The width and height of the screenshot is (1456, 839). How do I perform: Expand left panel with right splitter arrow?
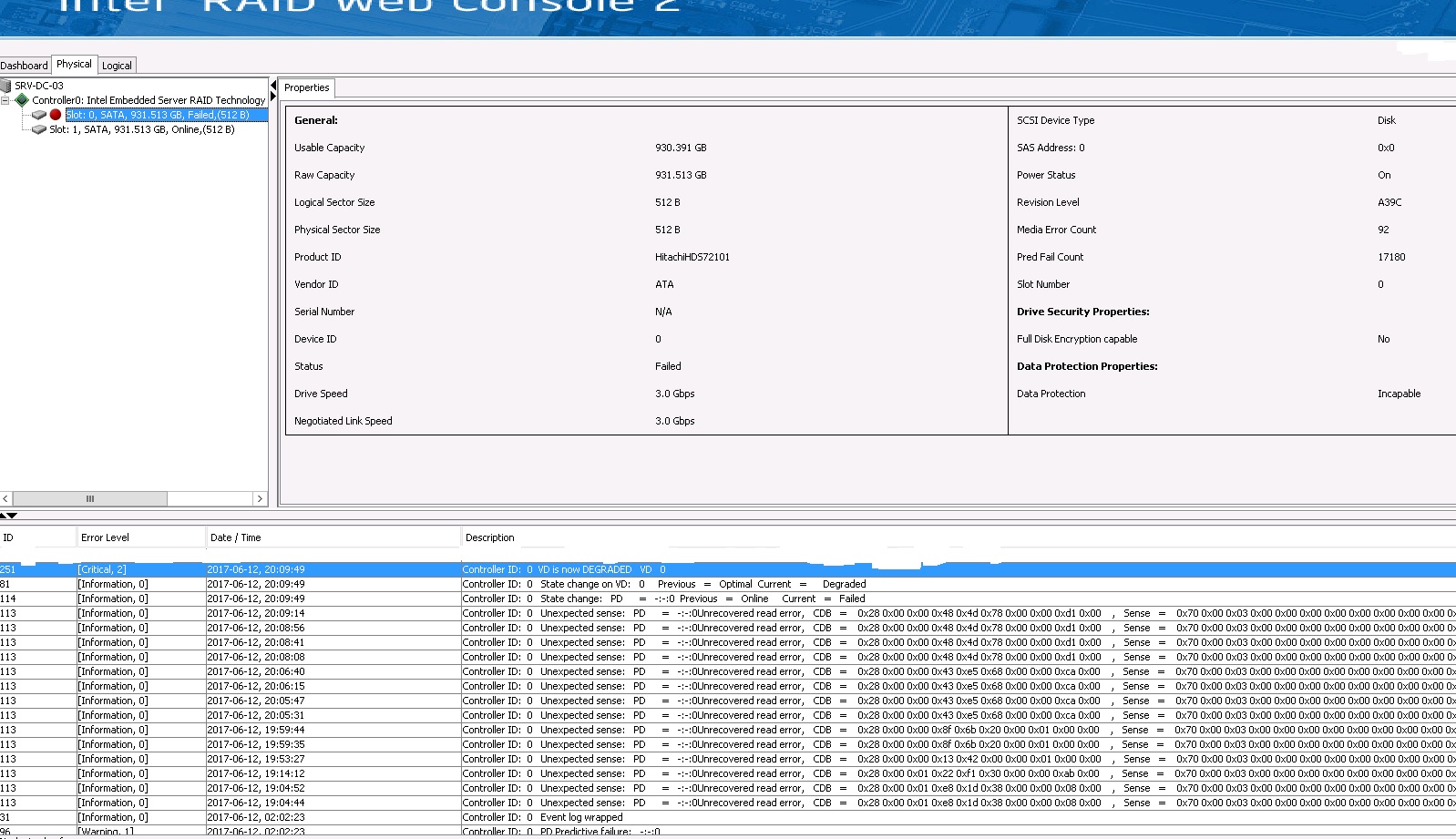(273, 97)
